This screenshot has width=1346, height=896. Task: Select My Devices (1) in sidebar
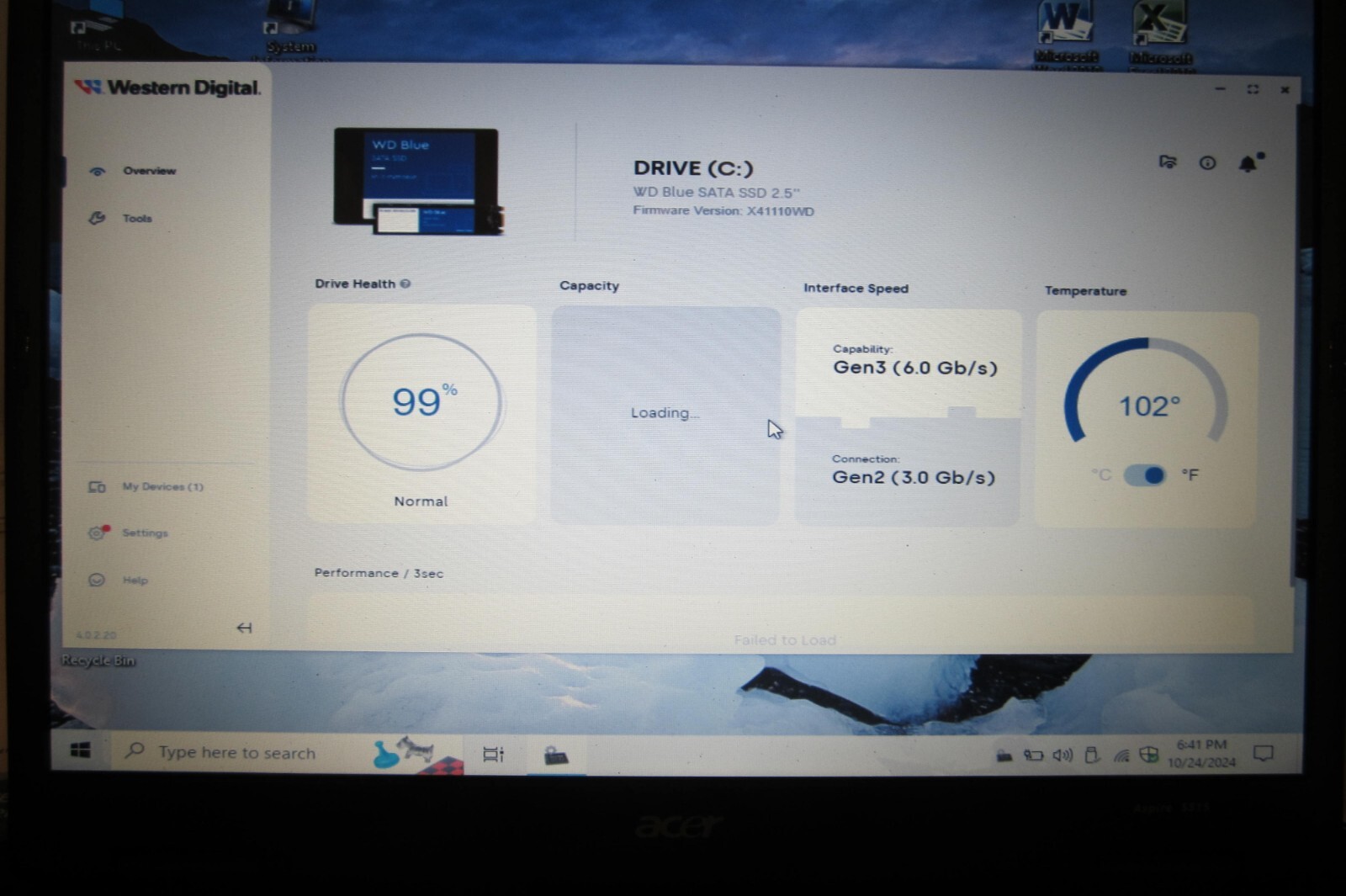pyautogui.click(x=162, y=487)
